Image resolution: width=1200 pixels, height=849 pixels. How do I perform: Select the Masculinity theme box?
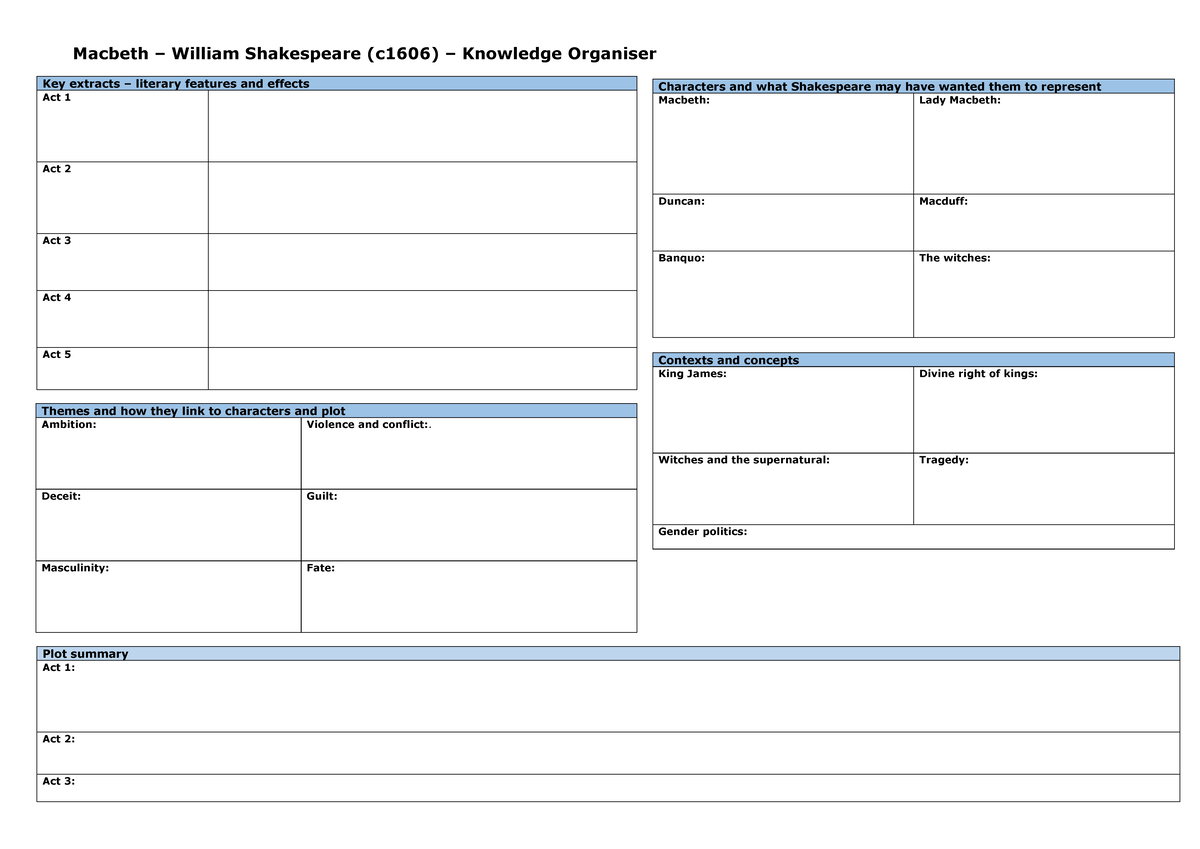click(x=168, y=597)
